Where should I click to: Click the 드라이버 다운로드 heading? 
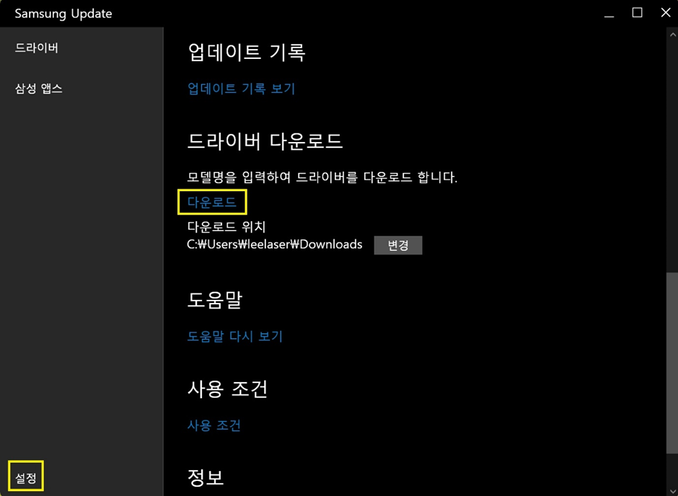(x=265, y=141)
